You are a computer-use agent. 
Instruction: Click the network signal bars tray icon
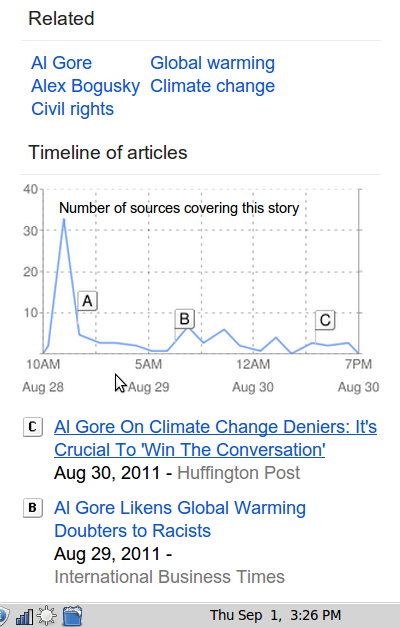[24, 616]
